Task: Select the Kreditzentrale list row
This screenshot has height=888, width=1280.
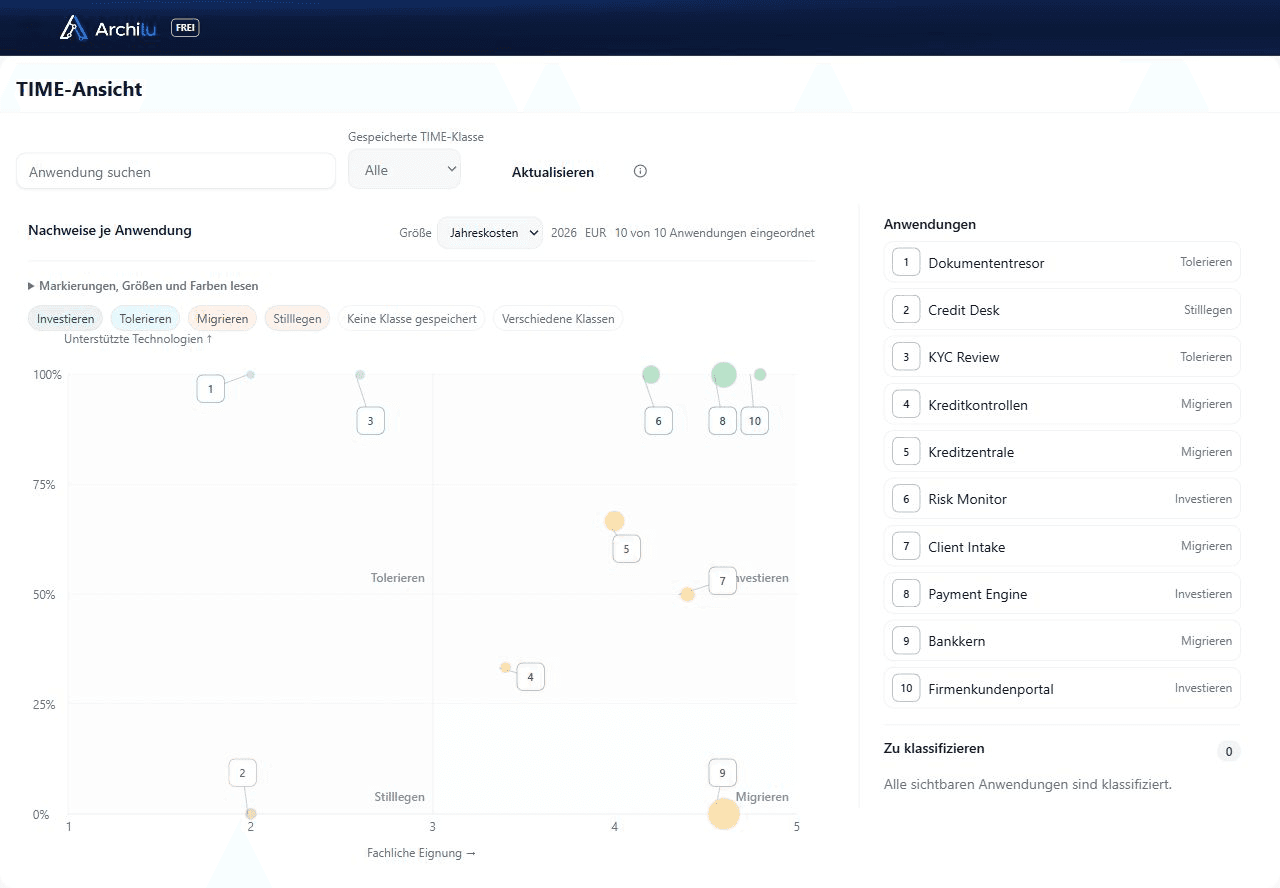Action: point(1062,452)
